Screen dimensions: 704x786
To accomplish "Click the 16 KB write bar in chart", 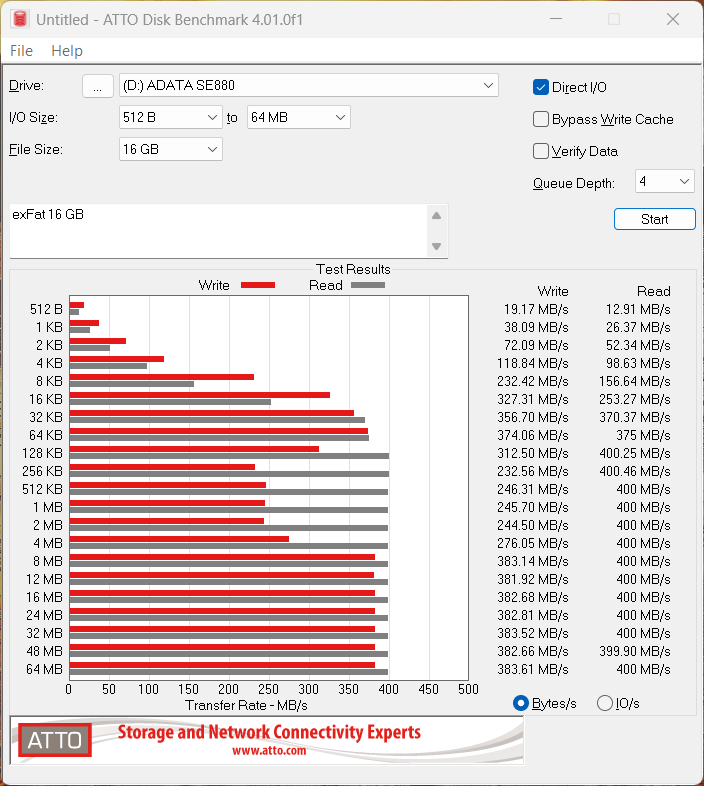I will coord(200,395).
